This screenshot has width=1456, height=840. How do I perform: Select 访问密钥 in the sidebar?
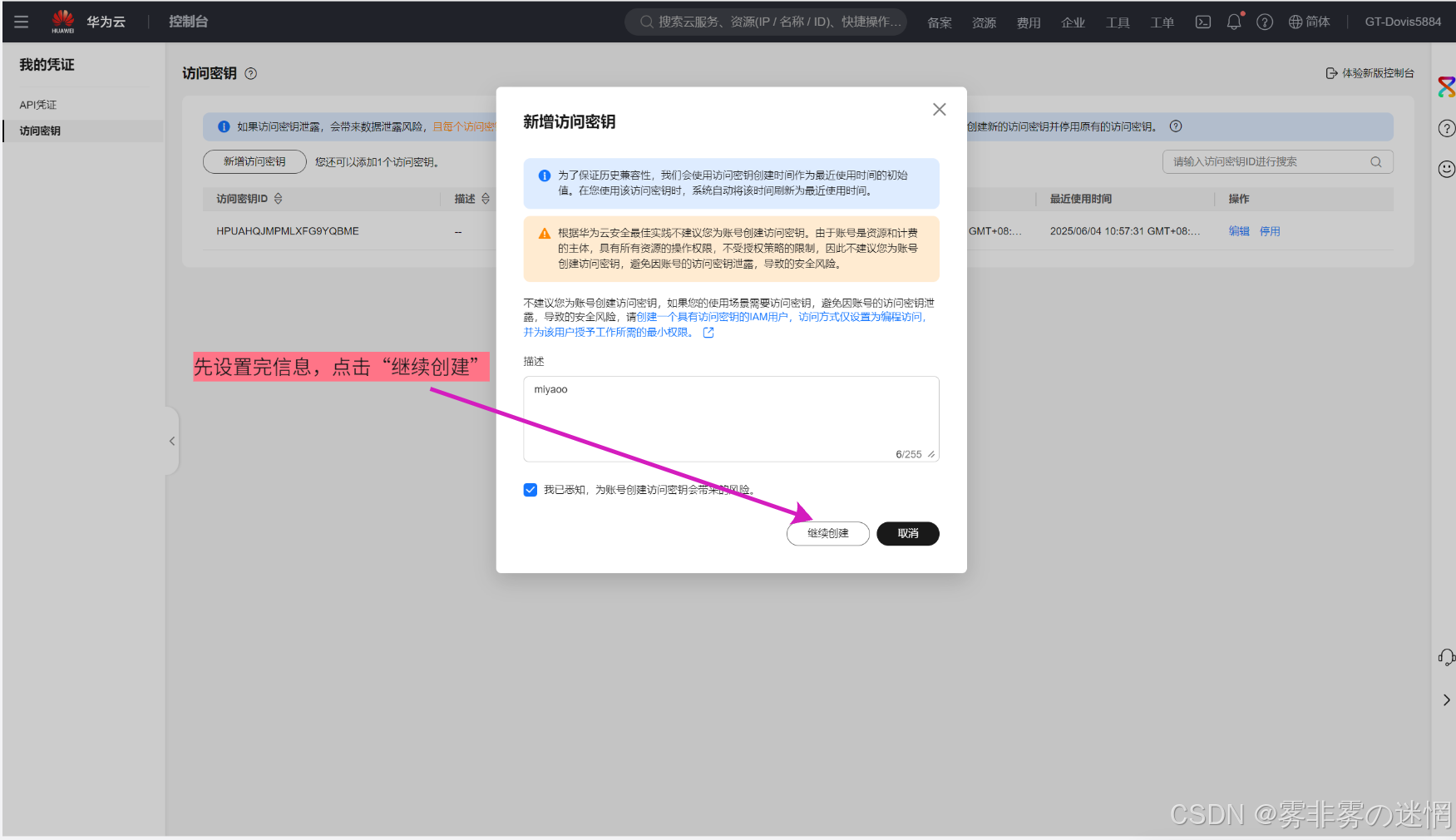coord(83,131)
